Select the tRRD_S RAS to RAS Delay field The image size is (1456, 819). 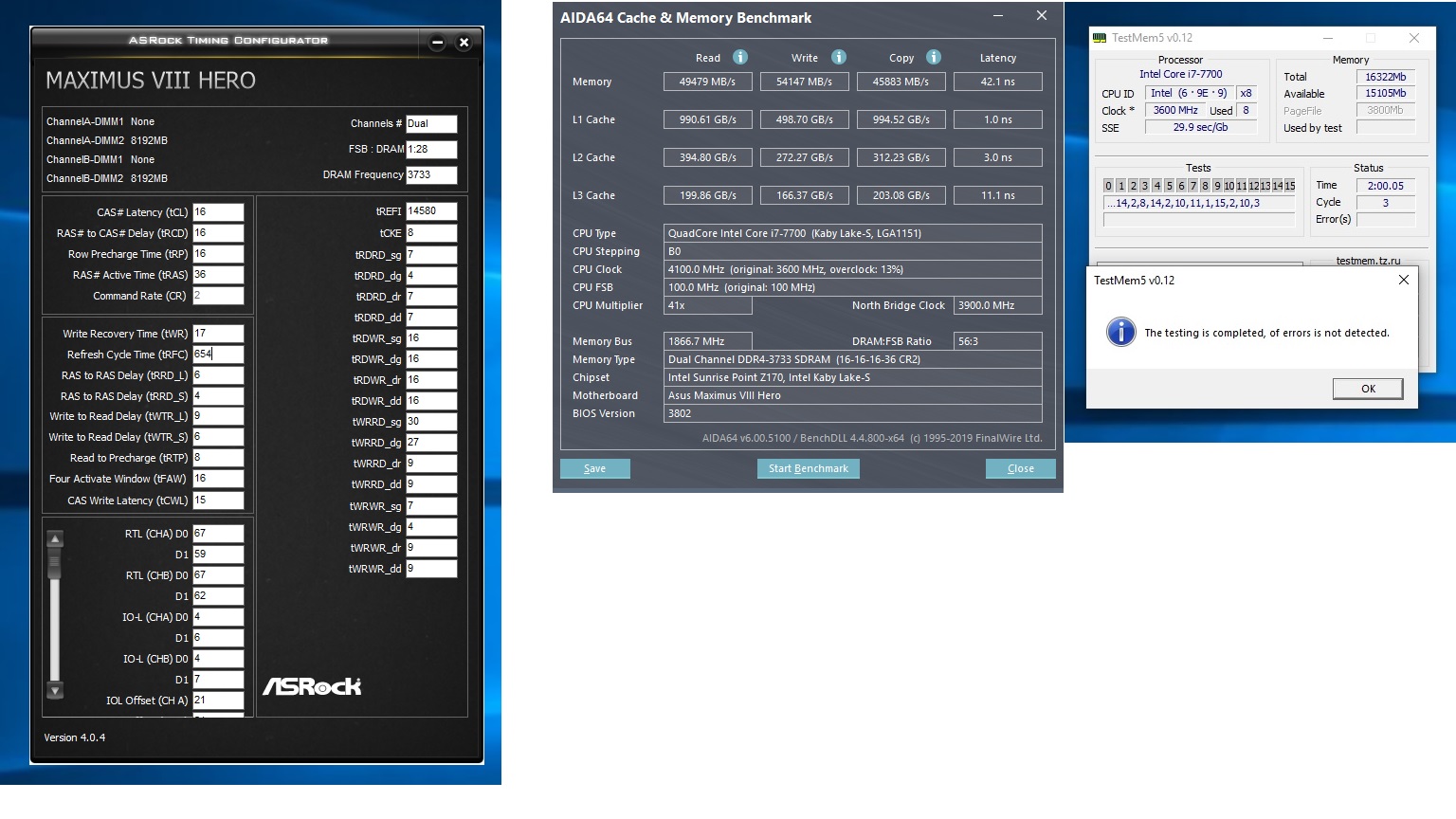click(x=218, y=396)
